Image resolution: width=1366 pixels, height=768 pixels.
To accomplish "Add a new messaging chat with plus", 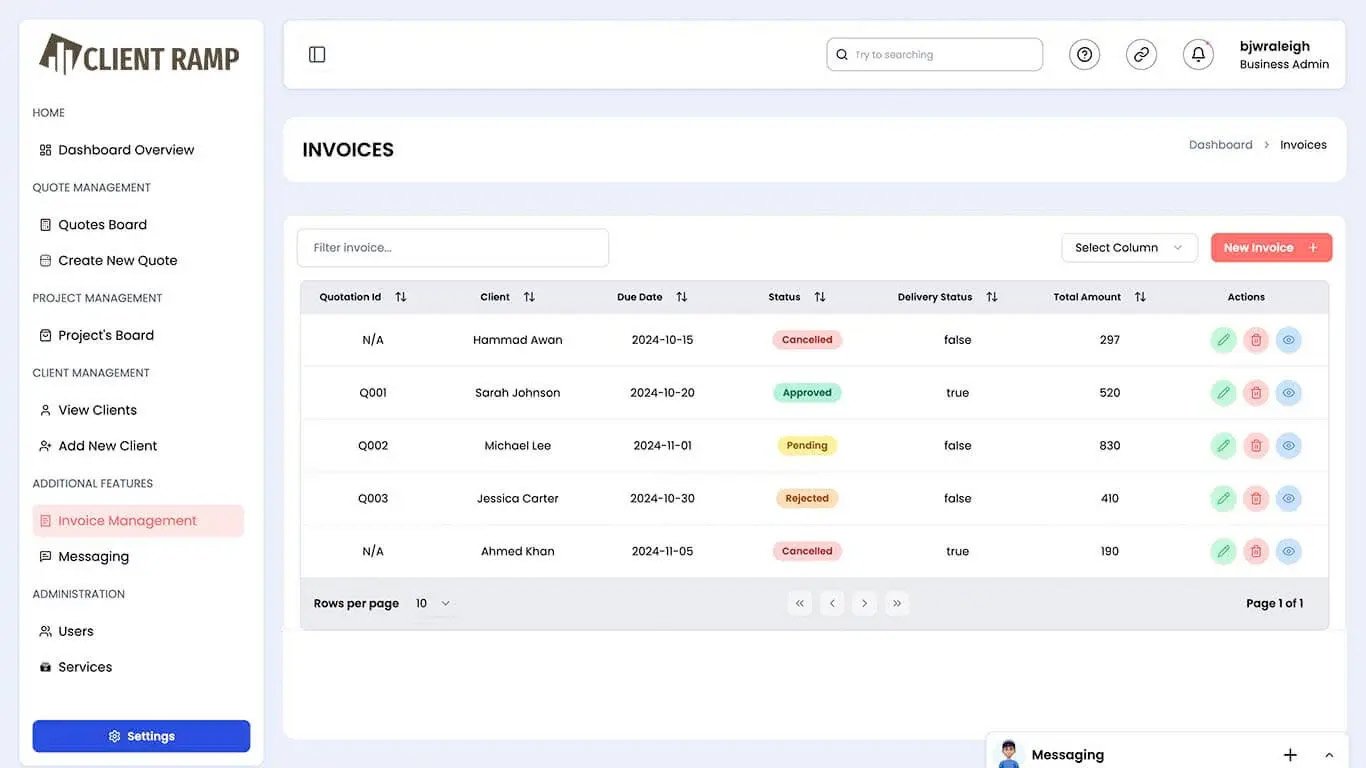I will pos(1290,755).
